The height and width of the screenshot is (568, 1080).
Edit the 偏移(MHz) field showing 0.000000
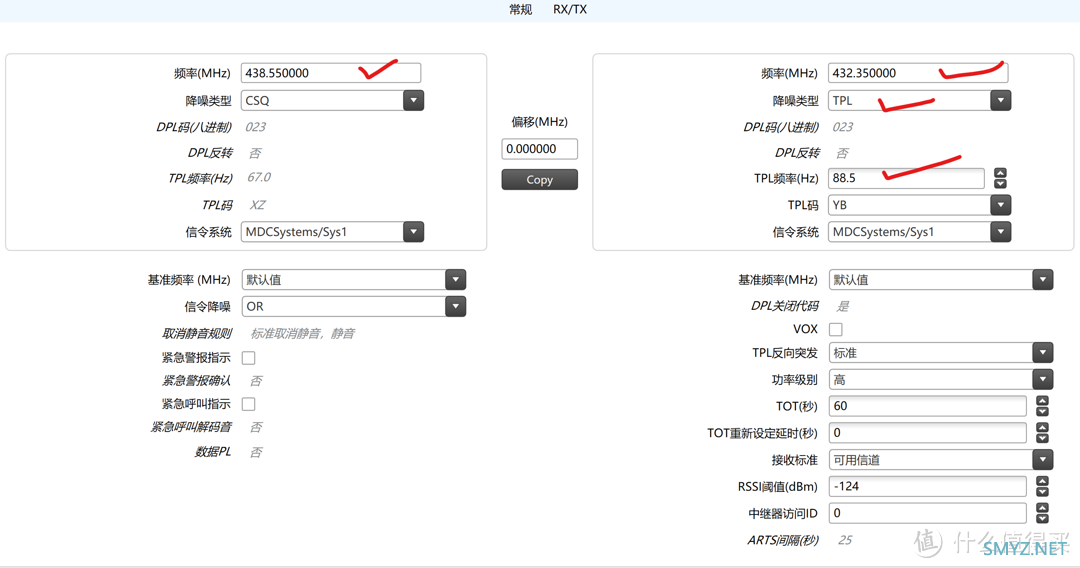click(x=539, y=149)
